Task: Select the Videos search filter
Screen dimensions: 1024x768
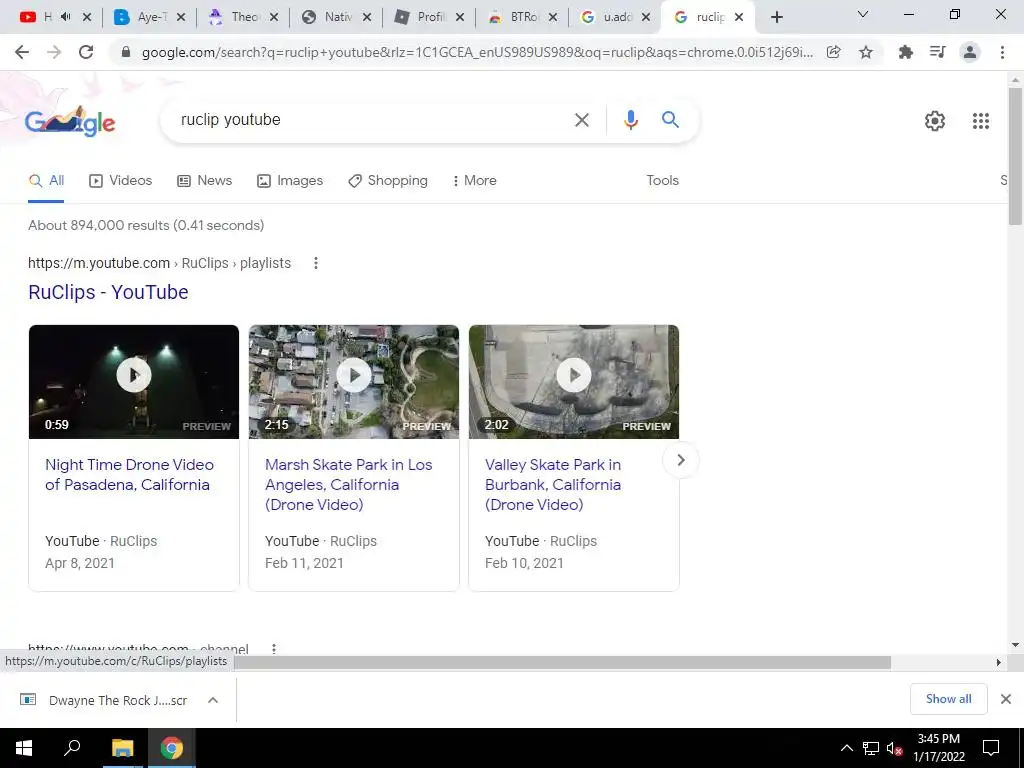Action: click(x=120, y=181)
